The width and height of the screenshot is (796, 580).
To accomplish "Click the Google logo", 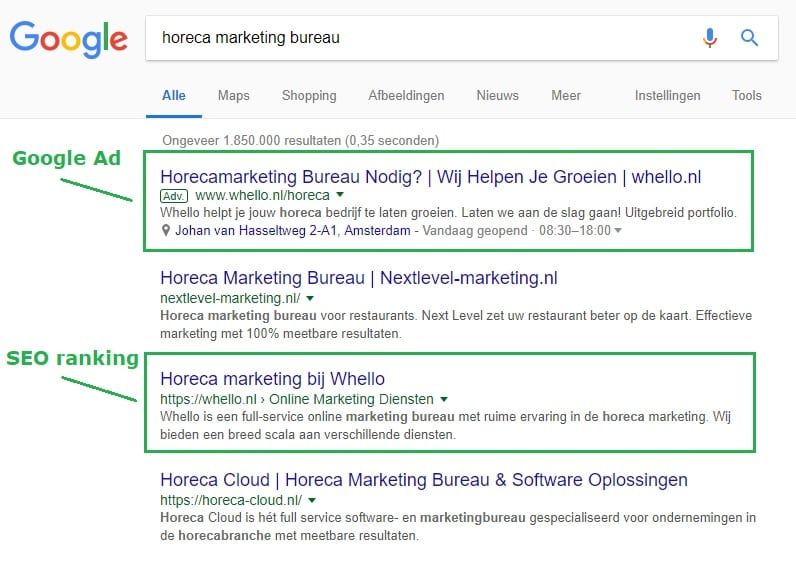I will pyautogui.click(x=69, y=40).
